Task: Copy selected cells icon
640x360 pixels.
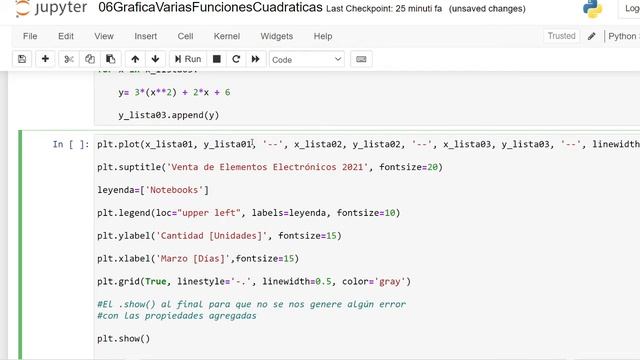Action: [x=90, y=59]
